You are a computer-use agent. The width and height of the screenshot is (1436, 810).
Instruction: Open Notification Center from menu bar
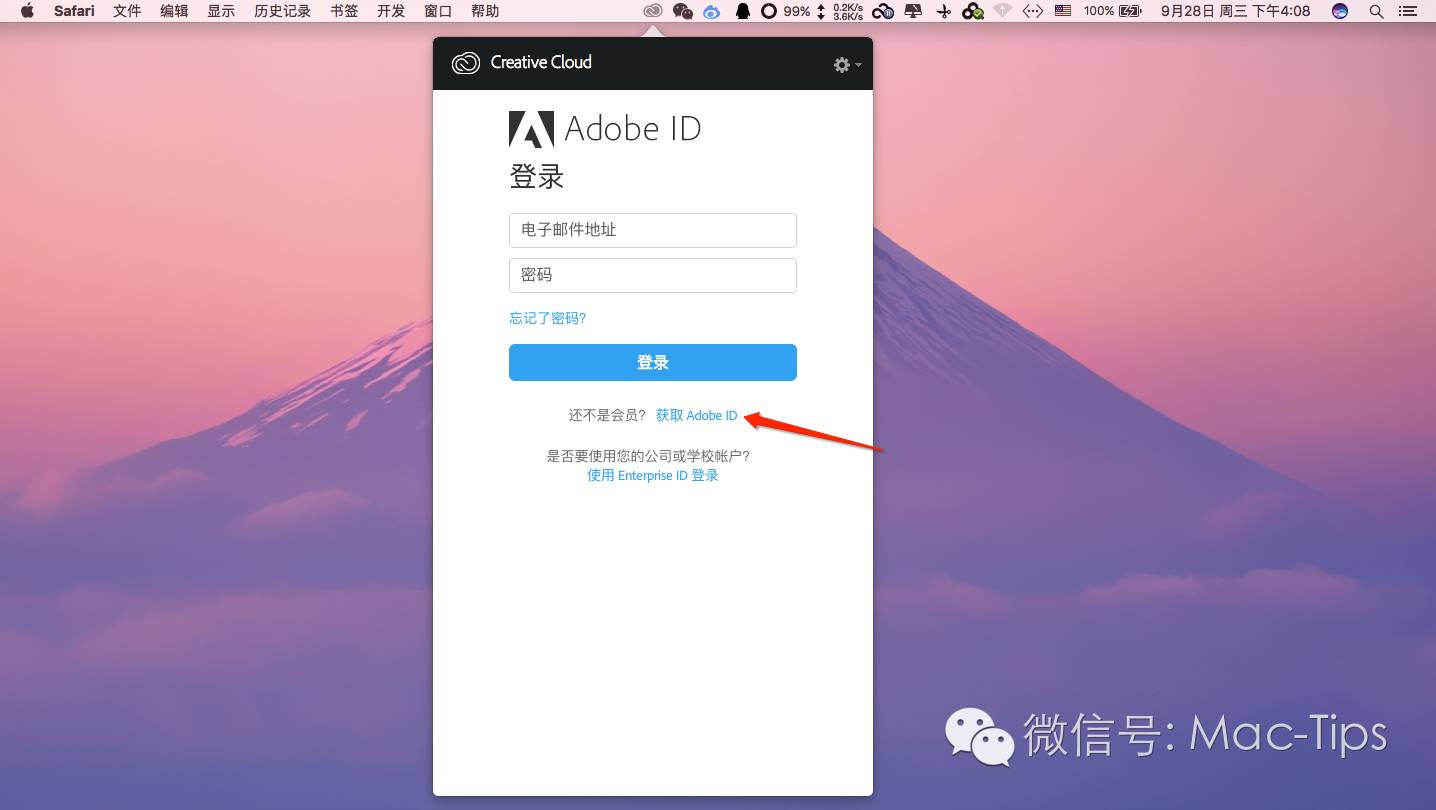[x=1407, y=11]
